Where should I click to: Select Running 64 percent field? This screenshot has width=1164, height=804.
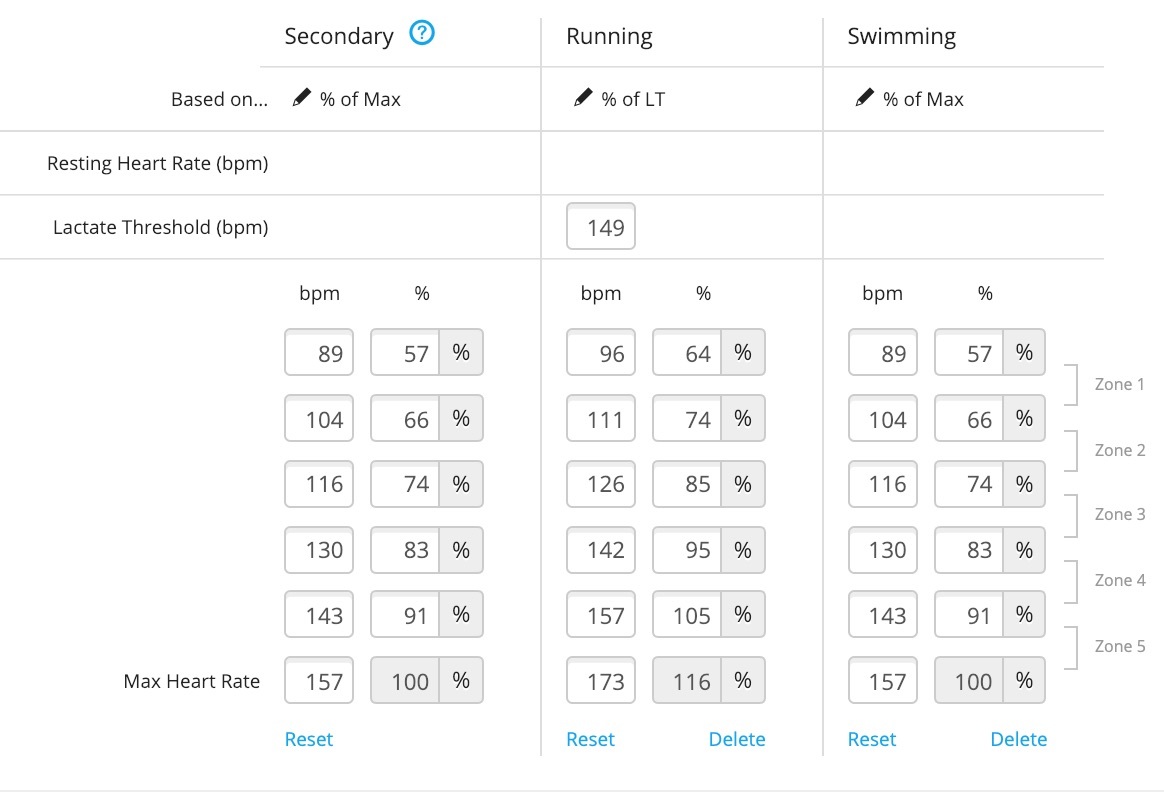pyautogui.click(x=687, y=352)
